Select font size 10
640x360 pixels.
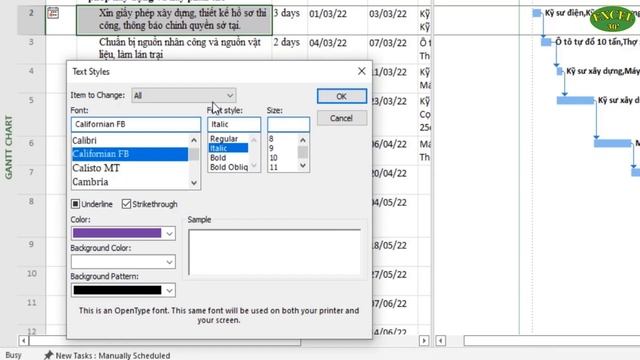[282, 158]
